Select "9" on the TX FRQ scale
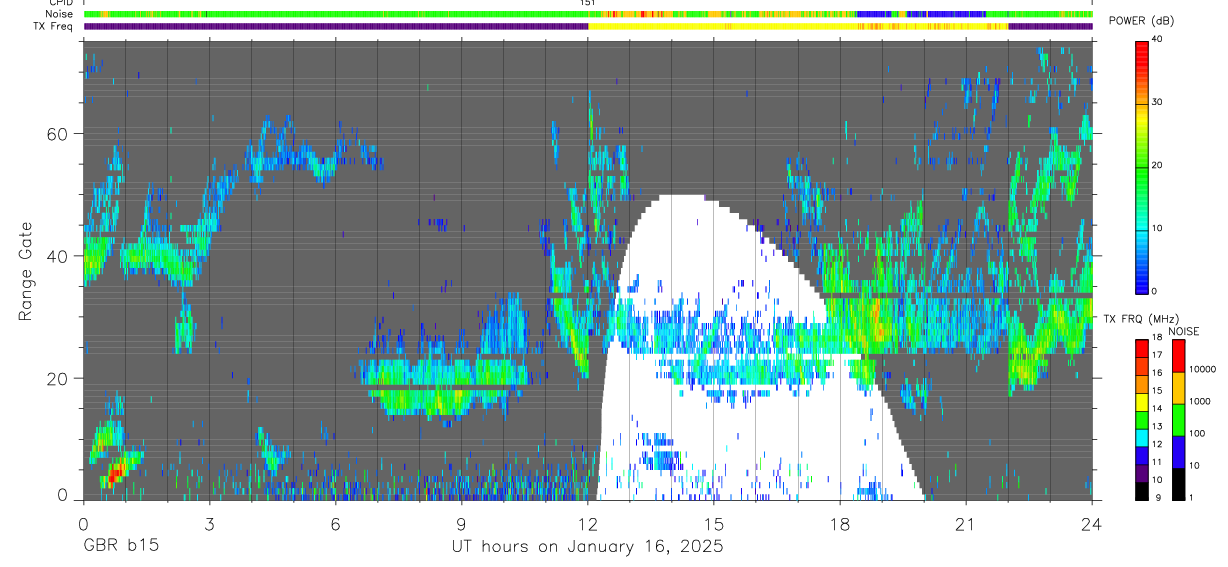 click(x=1158, y=498)
